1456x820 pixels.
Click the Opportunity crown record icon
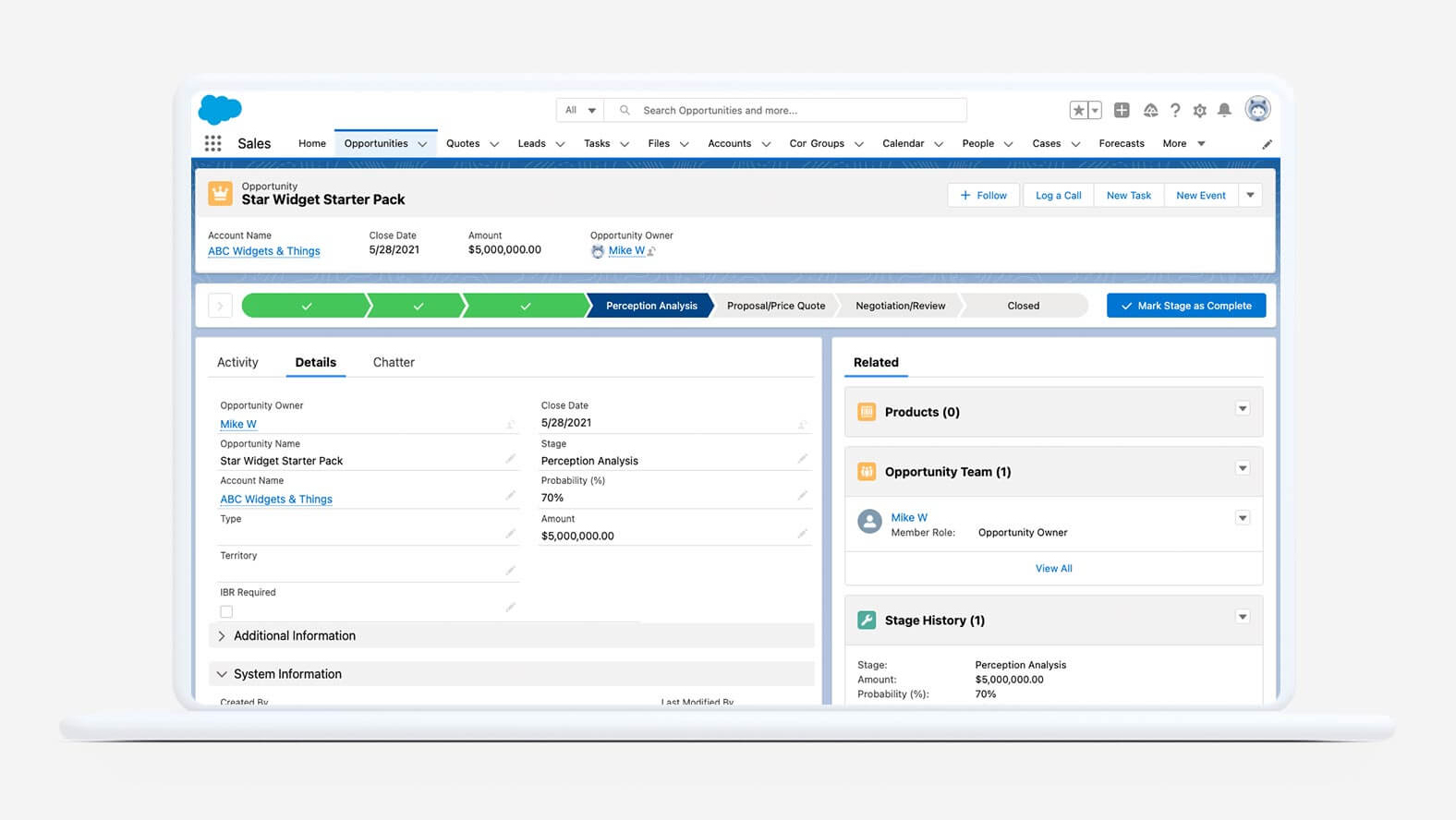pyautogui.click(x=220, y=193)
